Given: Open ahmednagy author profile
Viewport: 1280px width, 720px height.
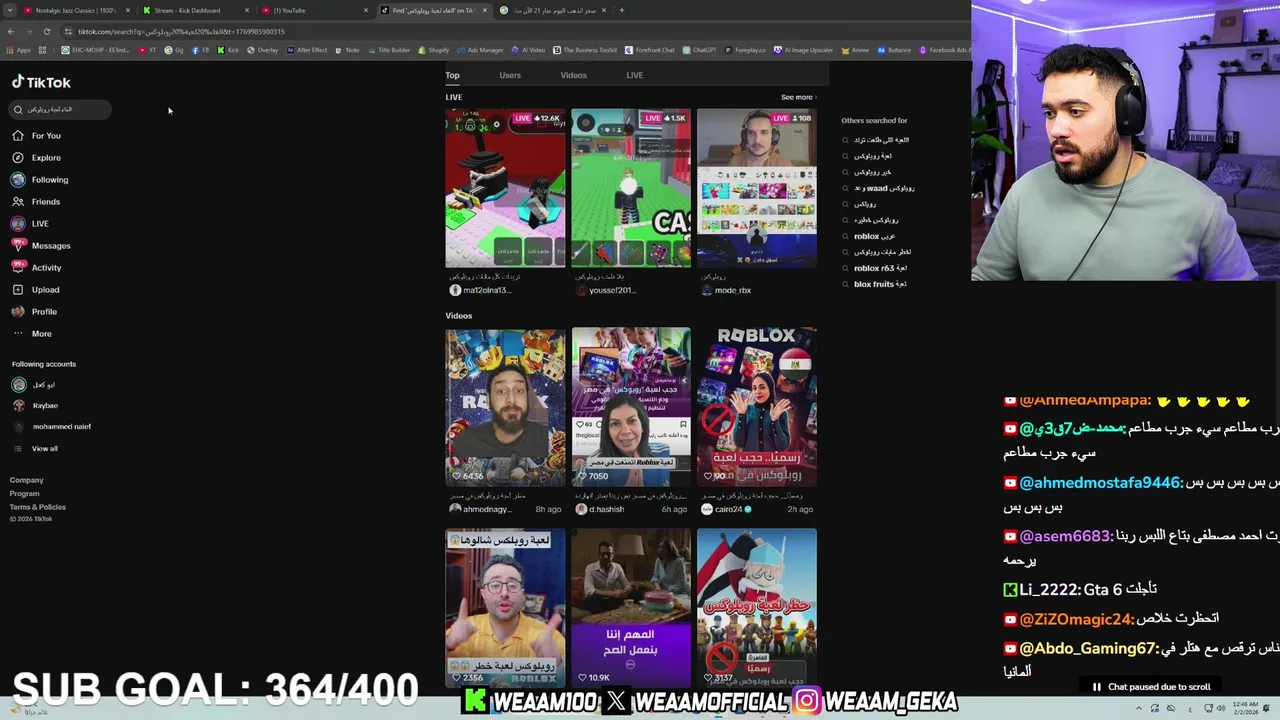Looking at the screenshot, I should [x=481, y=509].
